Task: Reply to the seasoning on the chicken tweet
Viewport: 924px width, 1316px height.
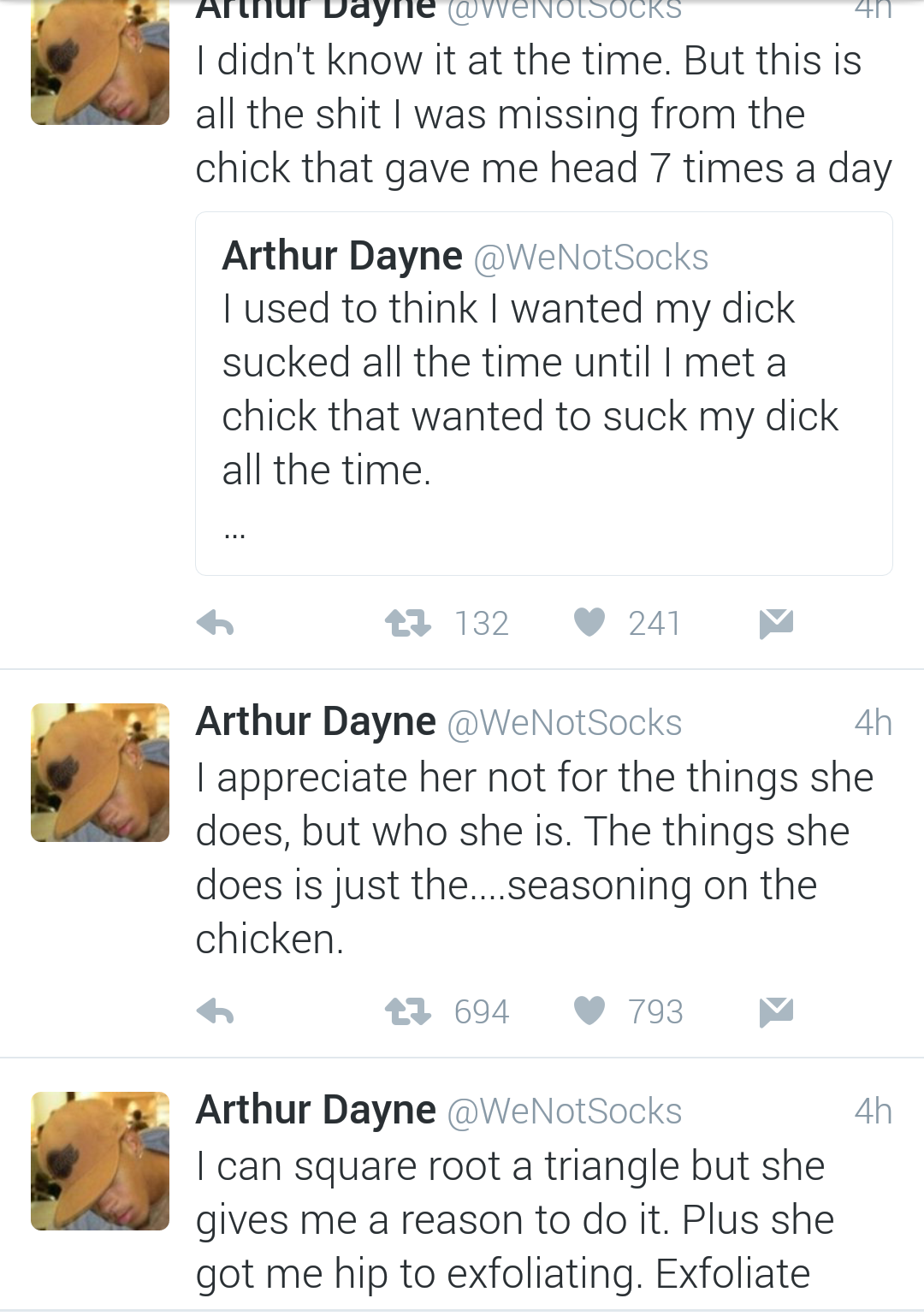Action: point(216,1012)
